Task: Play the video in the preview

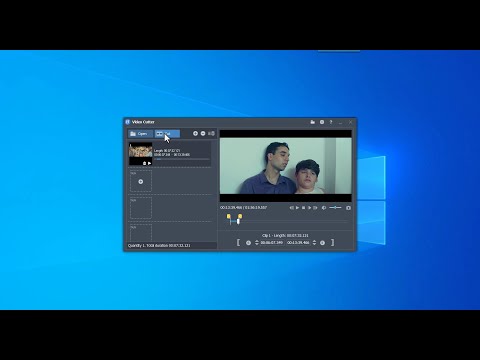Action: tap(297, 208)
